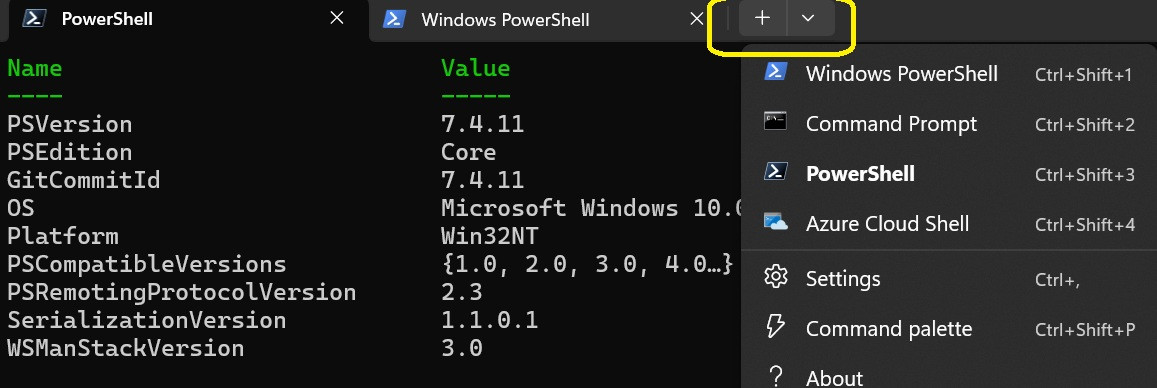Click the 1.1.0.1 serialization value
Image resolution: width=1157 pixels, height=388 pixels.
coord(489,320)
